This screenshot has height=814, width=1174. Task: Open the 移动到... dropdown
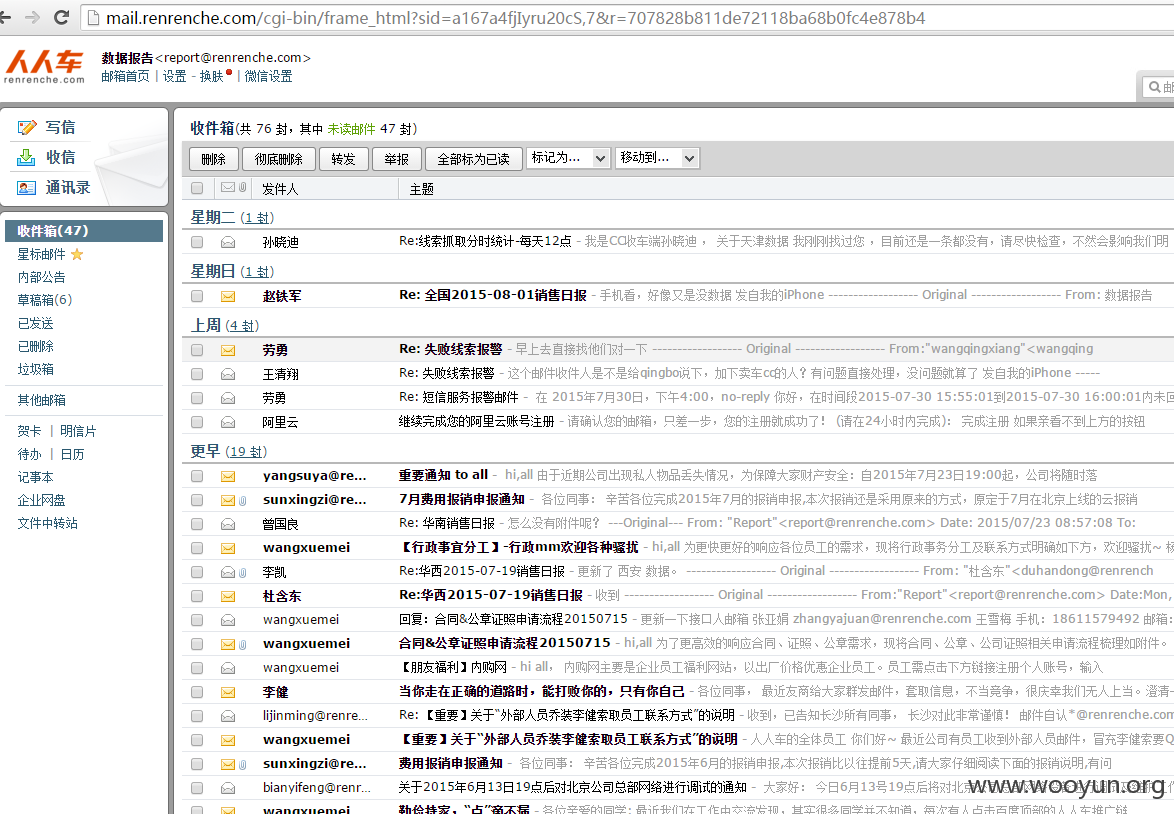[657, 158]
